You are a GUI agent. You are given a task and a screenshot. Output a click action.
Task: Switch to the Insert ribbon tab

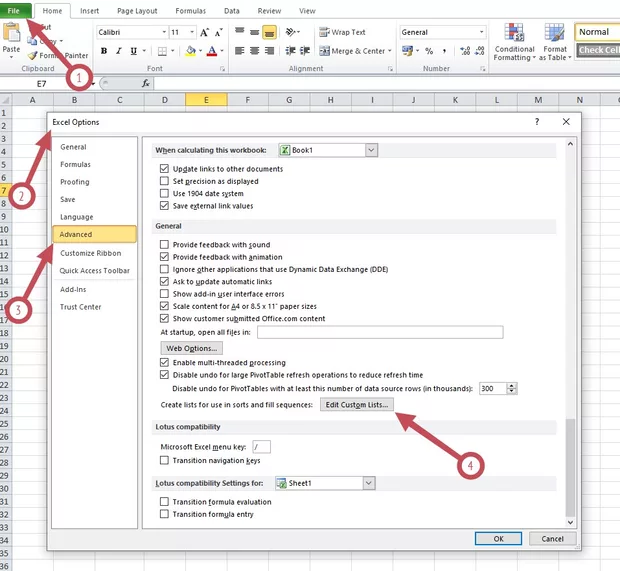[89, 11]
